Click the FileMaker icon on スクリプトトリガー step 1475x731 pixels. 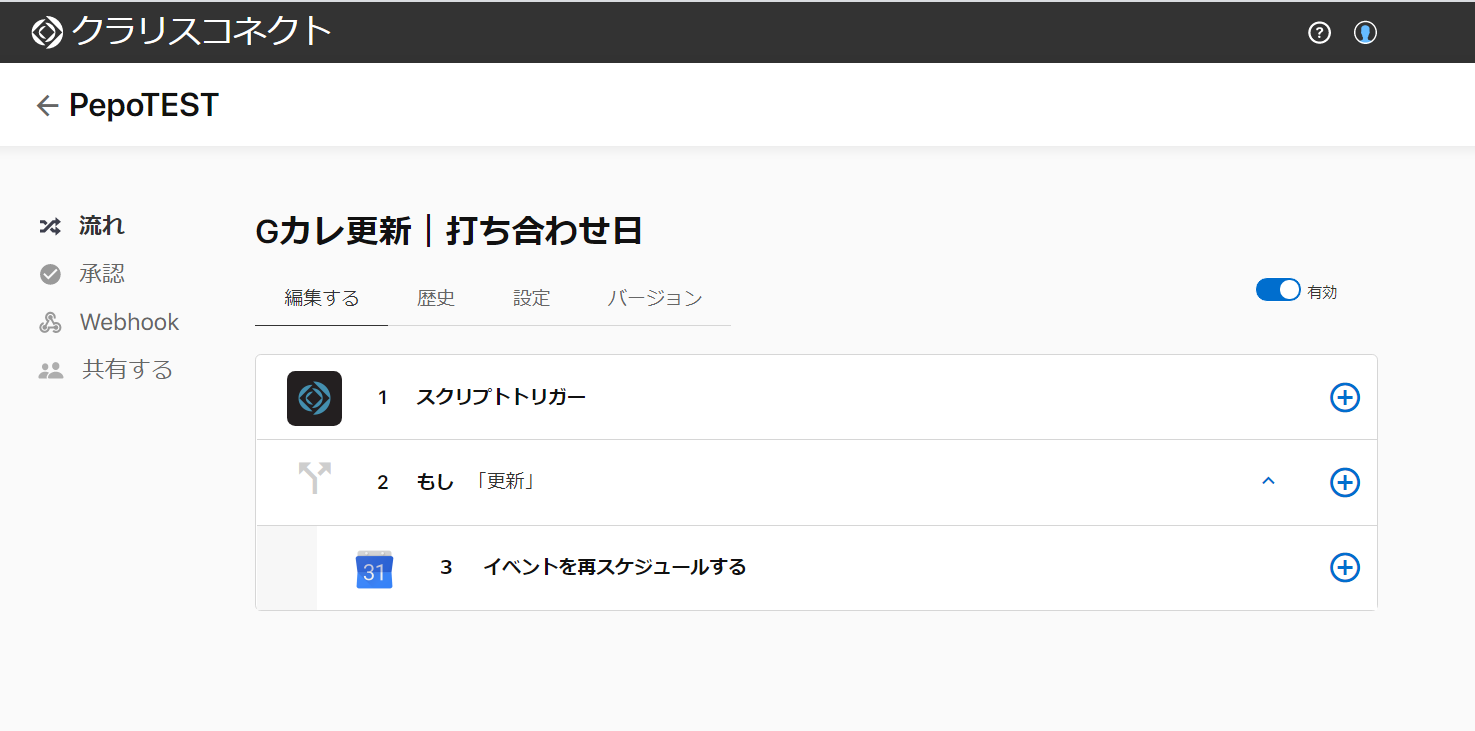click(314, 398)
